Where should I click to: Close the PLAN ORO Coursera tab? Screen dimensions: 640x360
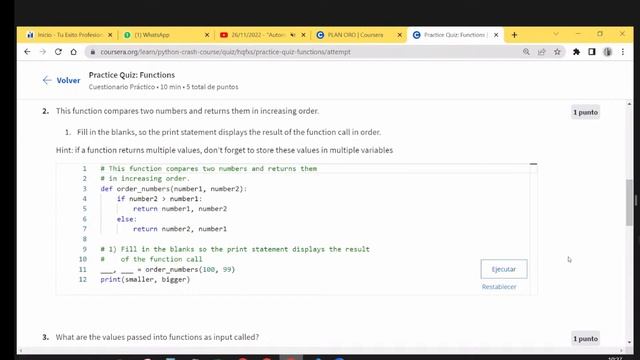pos(400,35)
